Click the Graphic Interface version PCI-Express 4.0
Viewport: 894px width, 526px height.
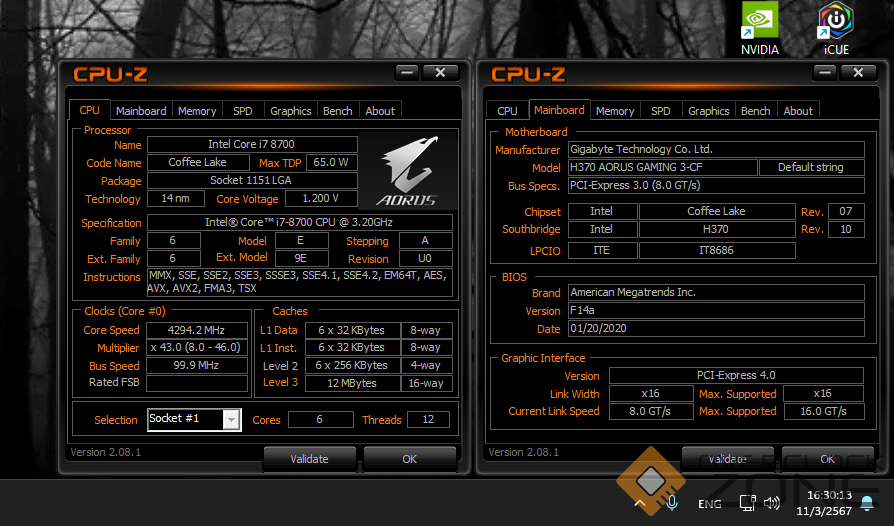pos(736,375)
